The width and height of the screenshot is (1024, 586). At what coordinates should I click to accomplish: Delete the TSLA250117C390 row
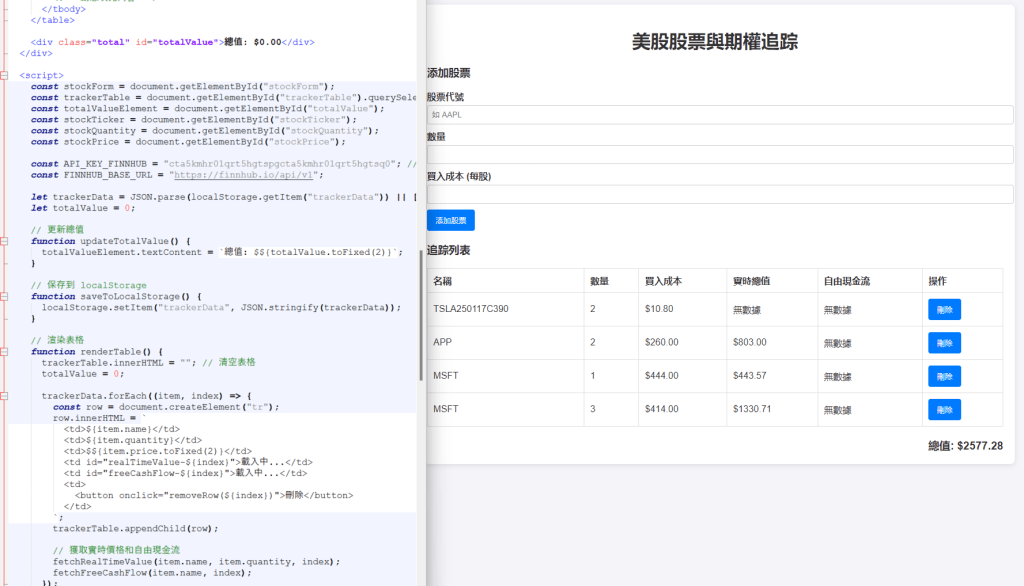pos(944,309)
